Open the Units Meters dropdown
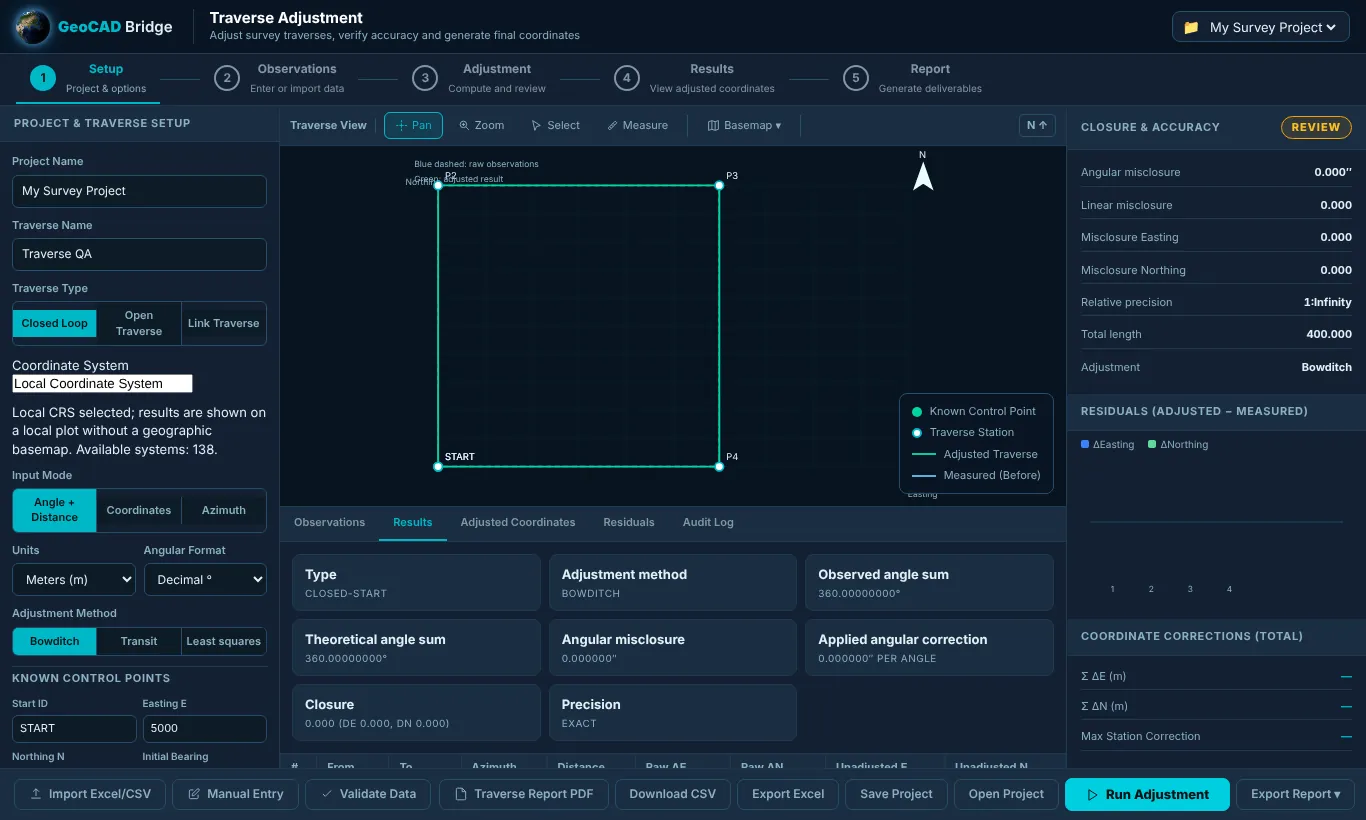Viewport: 1366px width, 820px height. tap(74, 579)
